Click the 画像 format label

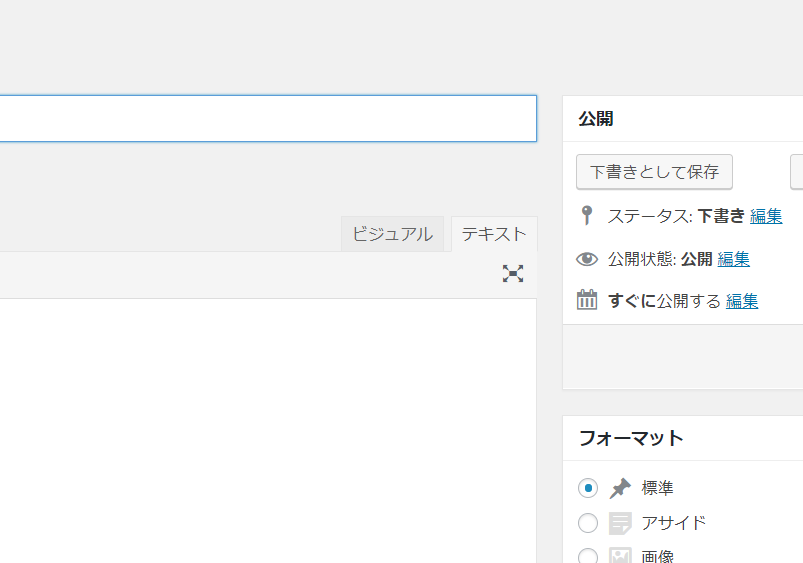[658, 556]
